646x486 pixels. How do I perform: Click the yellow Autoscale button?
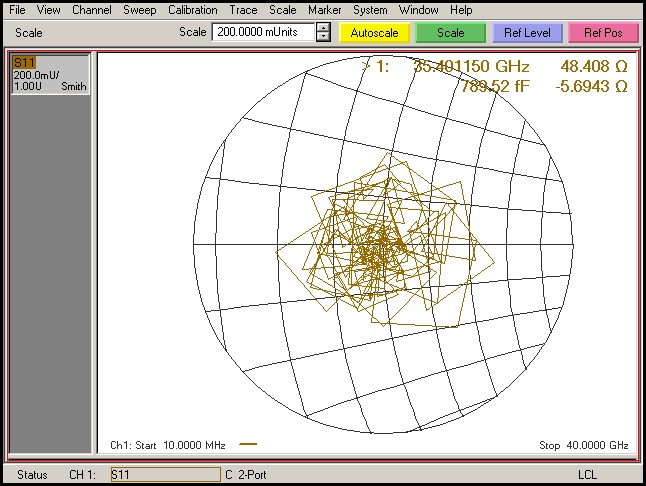pos(373,32)
